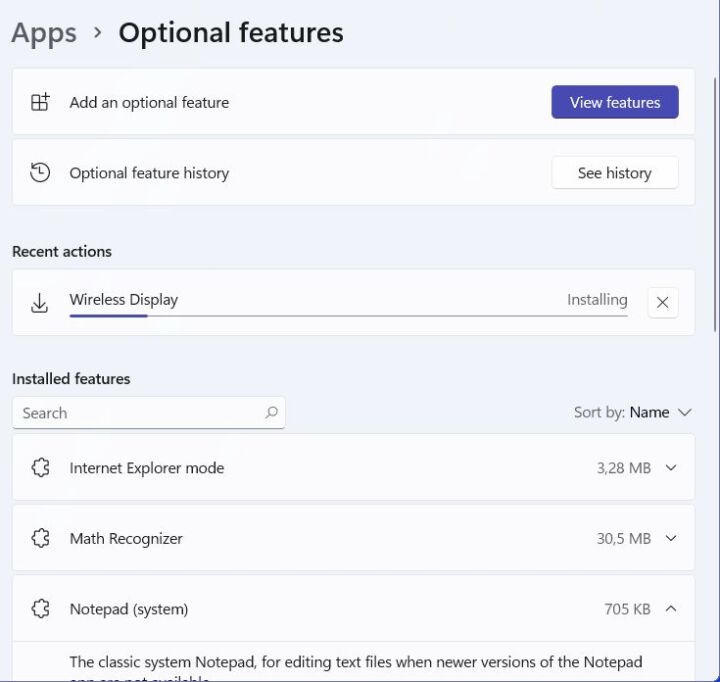Screen dimensions: 720x682
Task: Click the vertical scrollbar on the right
Action: pos(714,200)
